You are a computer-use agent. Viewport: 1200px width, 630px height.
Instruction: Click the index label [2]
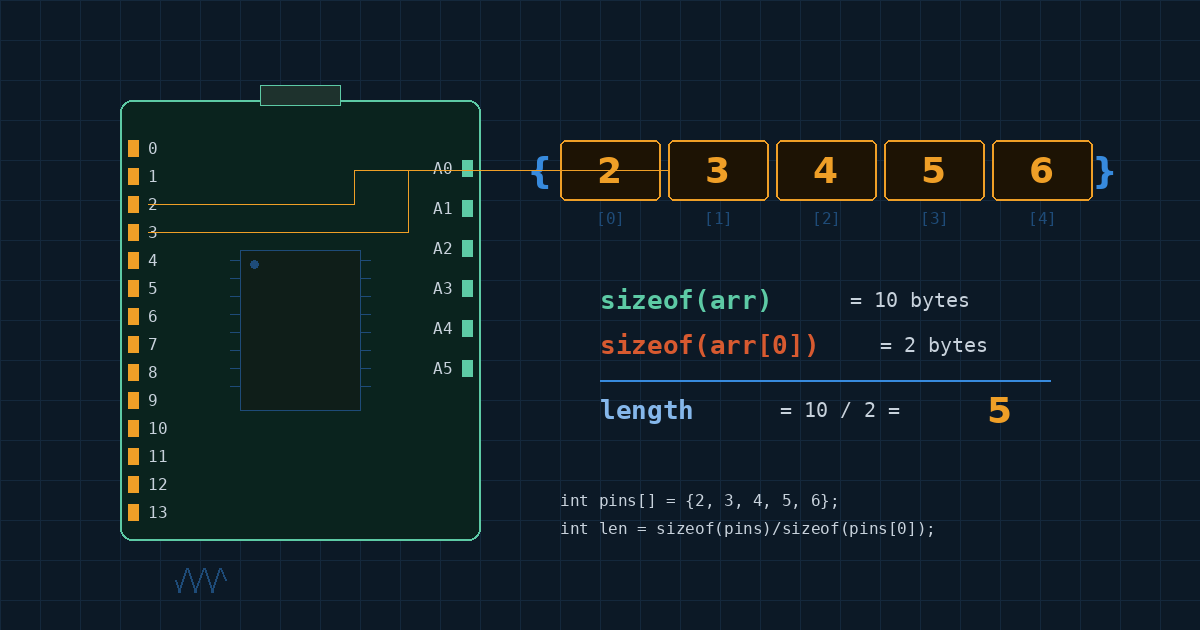(x=826, y=218)
